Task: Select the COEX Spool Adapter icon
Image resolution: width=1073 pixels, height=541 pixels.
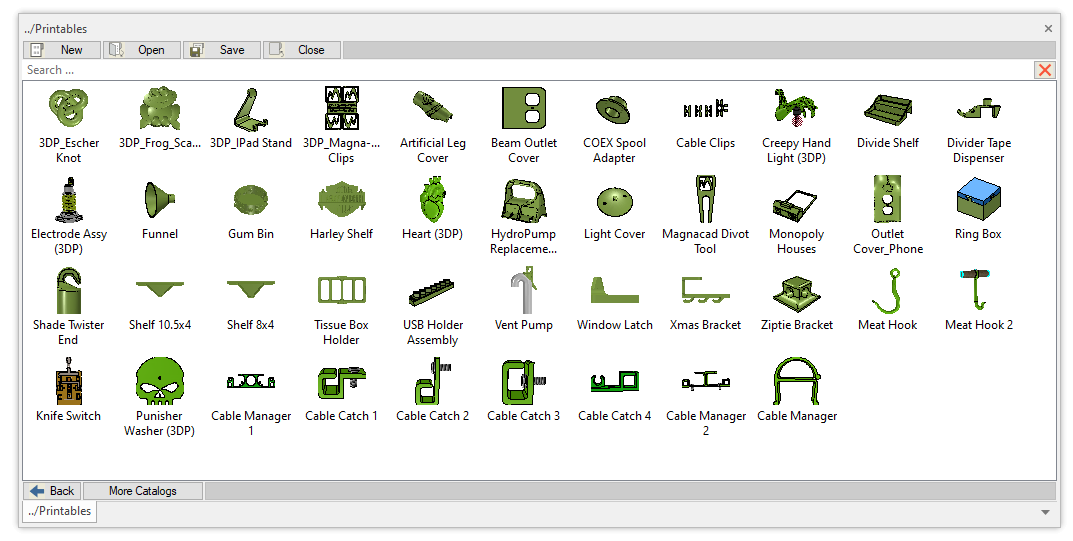Action: coord(614,107)
